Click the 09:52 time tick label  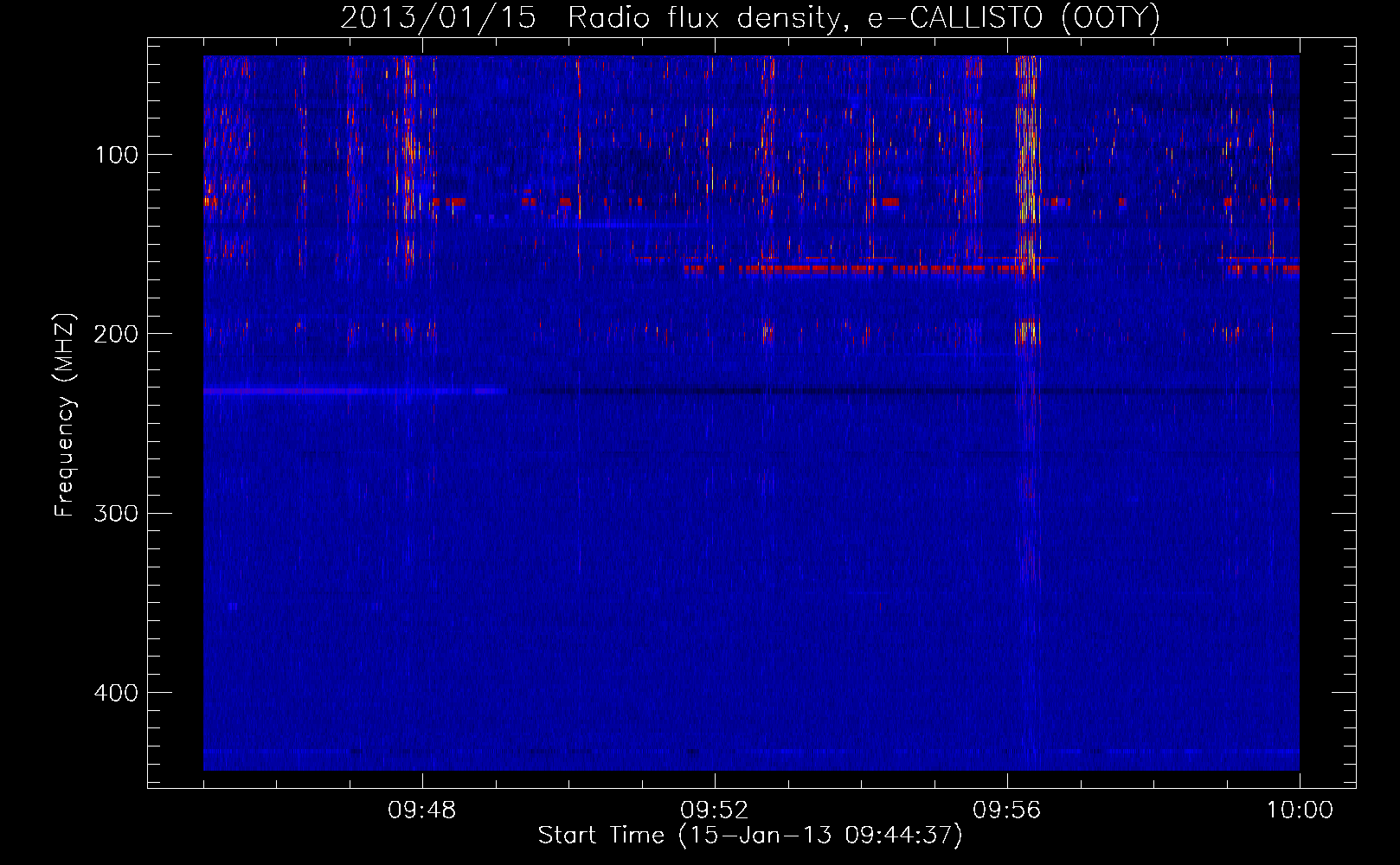tap(715, 811)
